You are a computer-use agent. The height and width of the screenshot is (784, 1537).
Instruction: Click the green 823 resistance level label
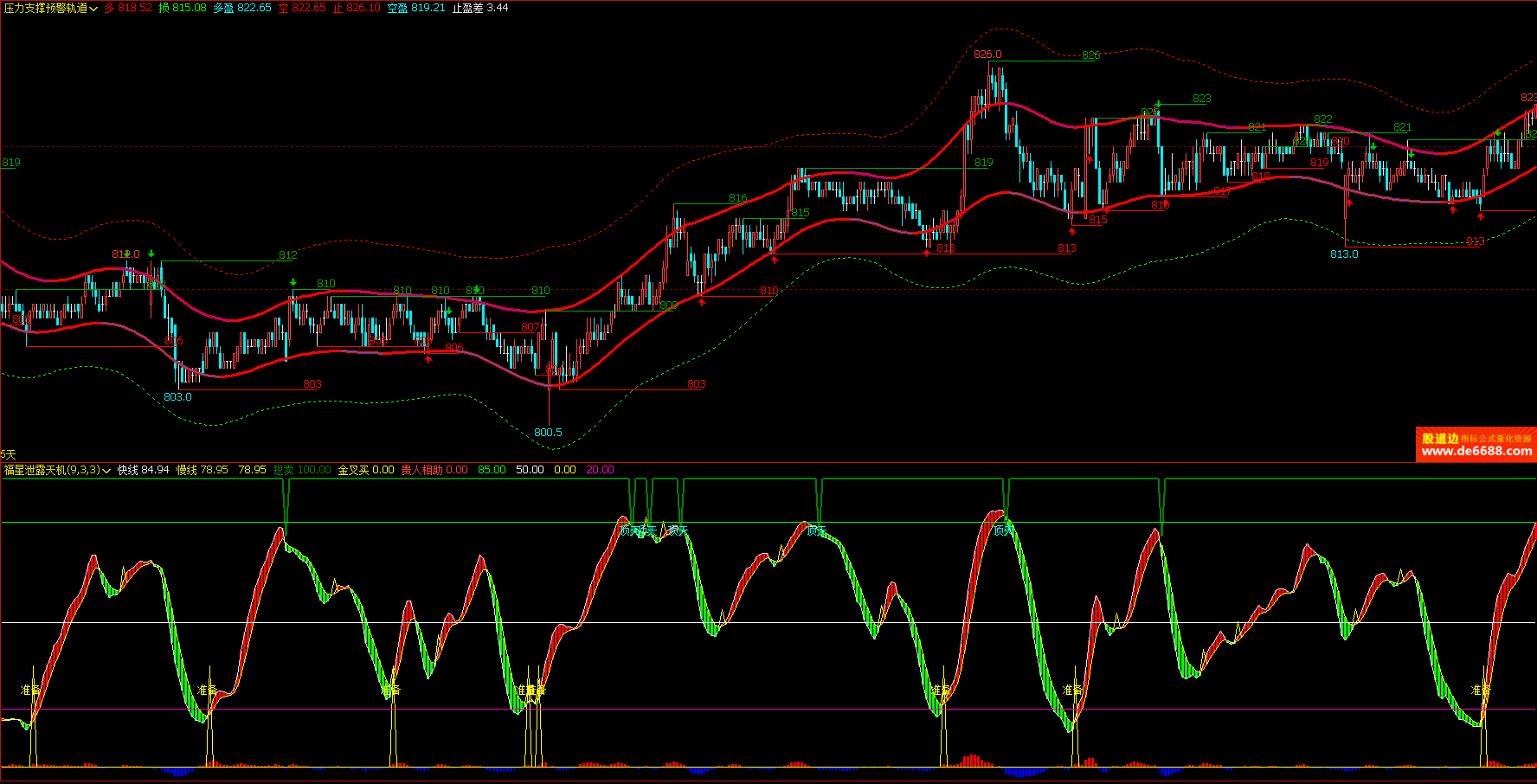(x=1201, y=99)
